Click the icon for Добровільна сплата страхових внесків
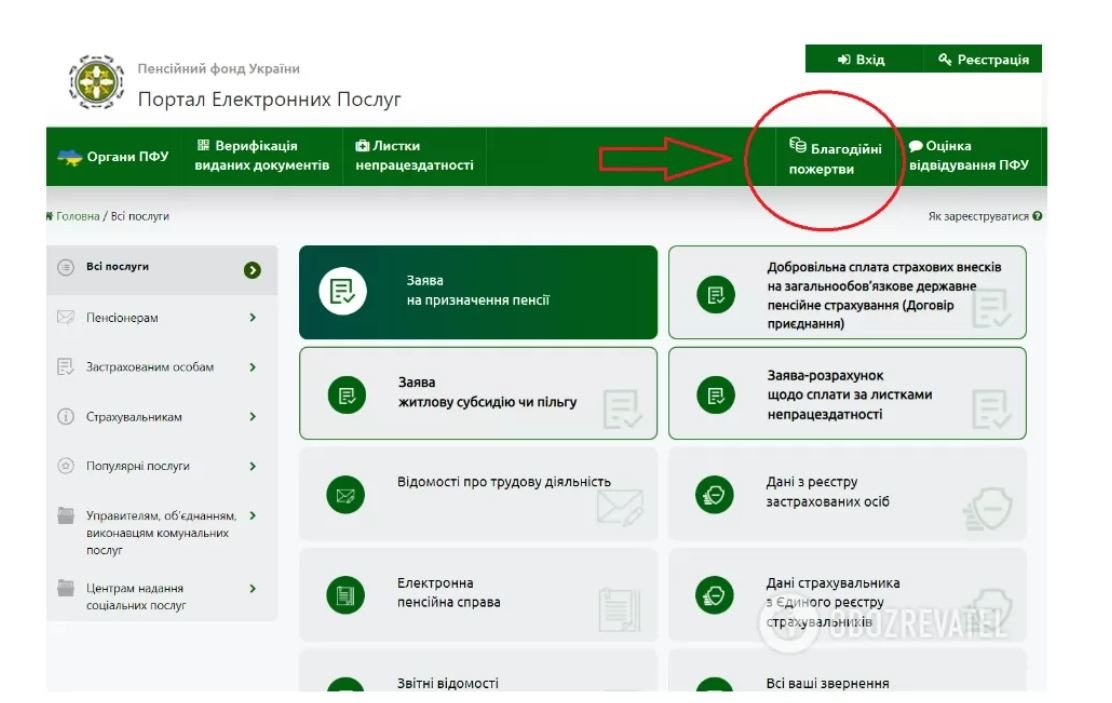The height and width of the screenshot is (703, 1112). pos(715,295)
